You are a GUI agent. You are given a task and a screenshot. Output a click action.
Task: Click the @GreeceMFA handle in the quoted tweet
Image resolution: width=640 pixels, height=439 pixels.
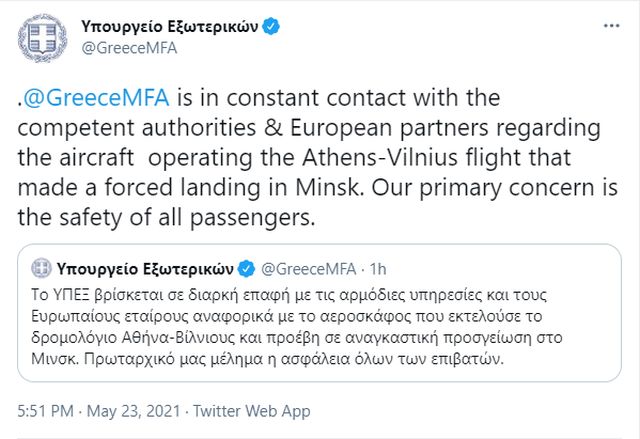click(311, 268)
